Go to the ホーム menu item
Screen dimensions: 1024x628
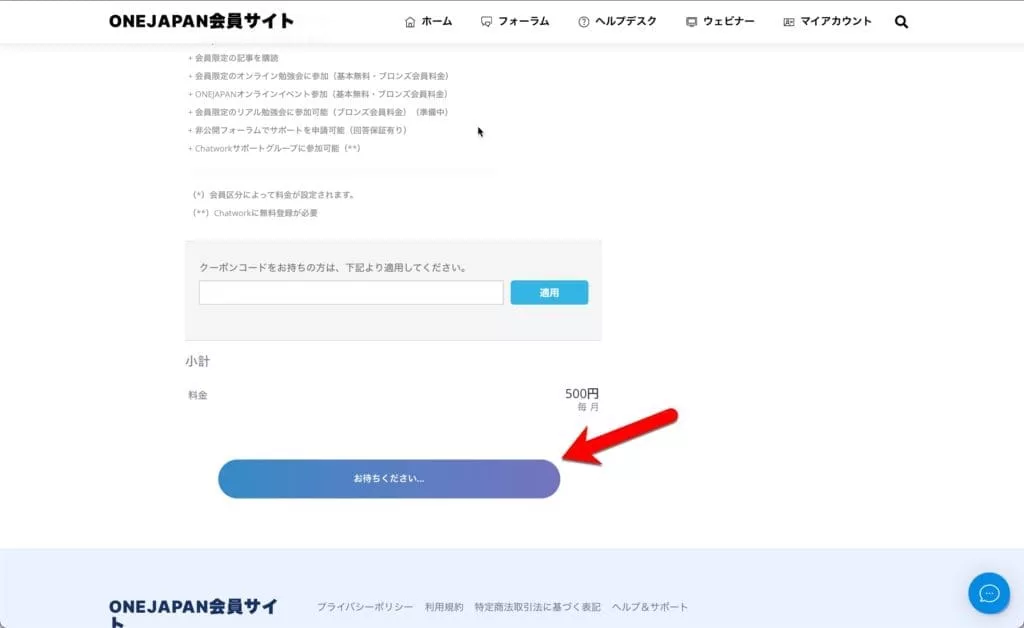[x=437, y=21]
